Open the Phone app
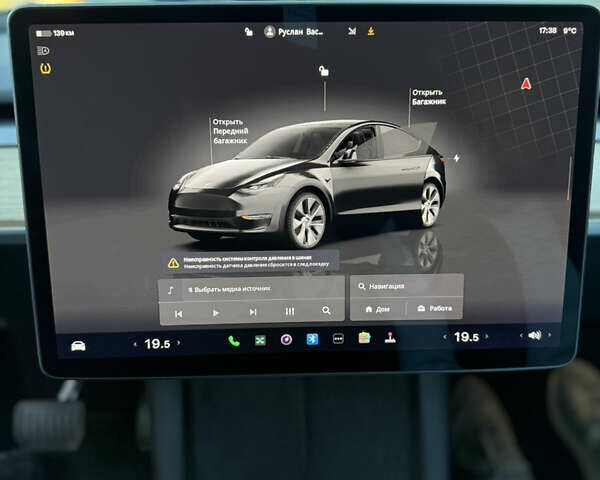 [233, 341]
